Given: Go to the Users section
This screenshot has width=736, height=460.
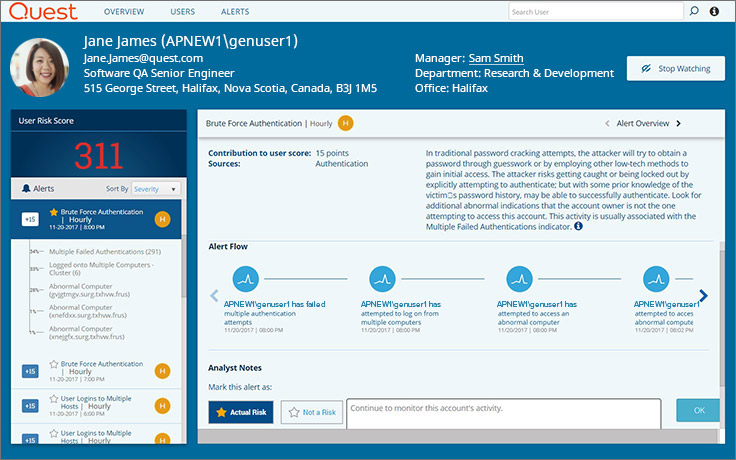Looking at the screenshot, I should click(183, 12).
